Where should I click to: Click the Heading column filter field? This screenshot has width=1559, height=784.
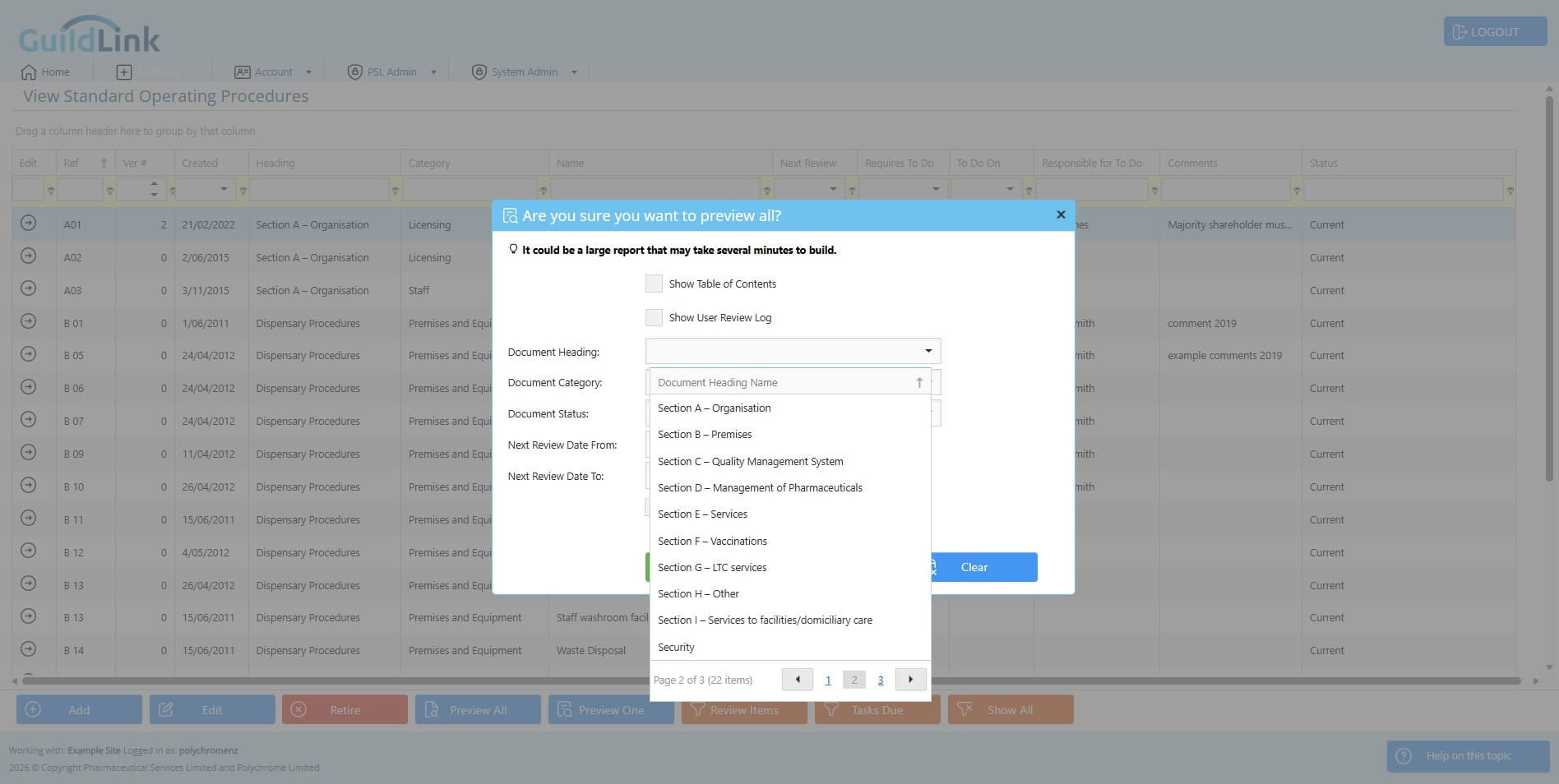coord(319,190)
